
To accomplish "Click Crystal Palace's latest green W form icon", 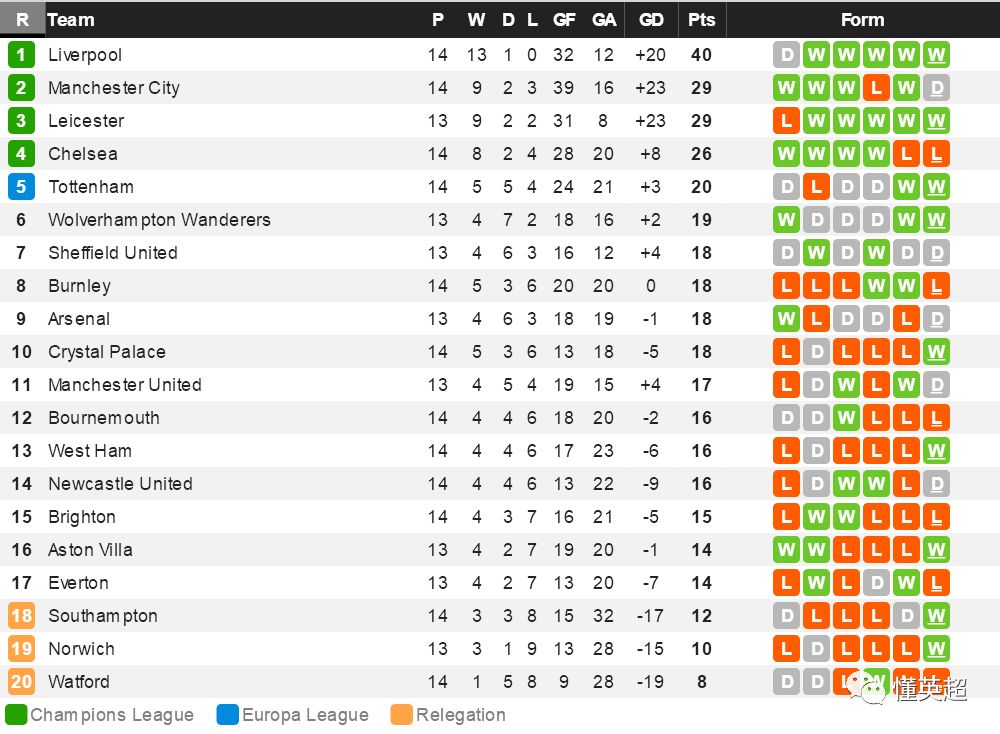I will pos(936,352).
